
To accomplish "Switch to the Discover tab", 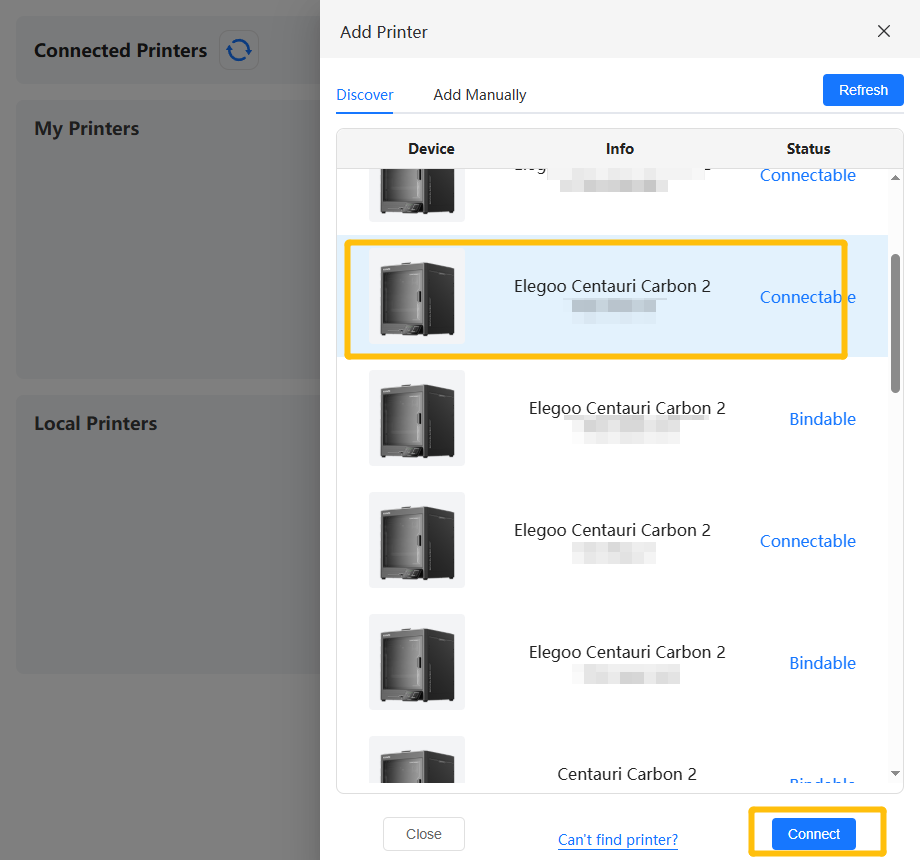I will pos(365,95).
